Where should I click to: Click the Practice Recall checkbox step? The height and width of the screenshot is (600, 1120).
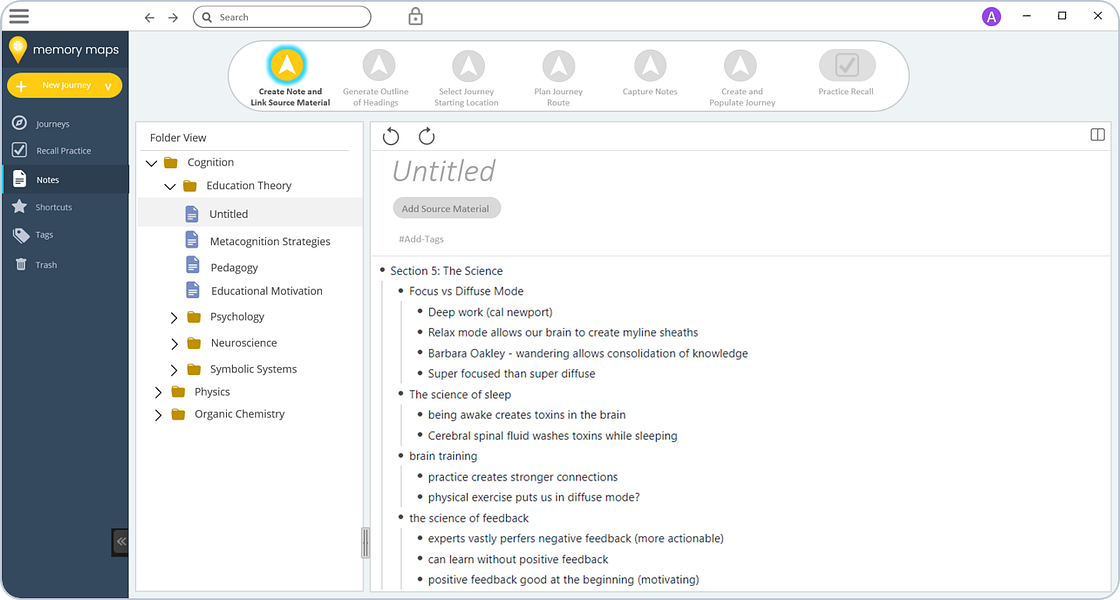click(846, 66)
